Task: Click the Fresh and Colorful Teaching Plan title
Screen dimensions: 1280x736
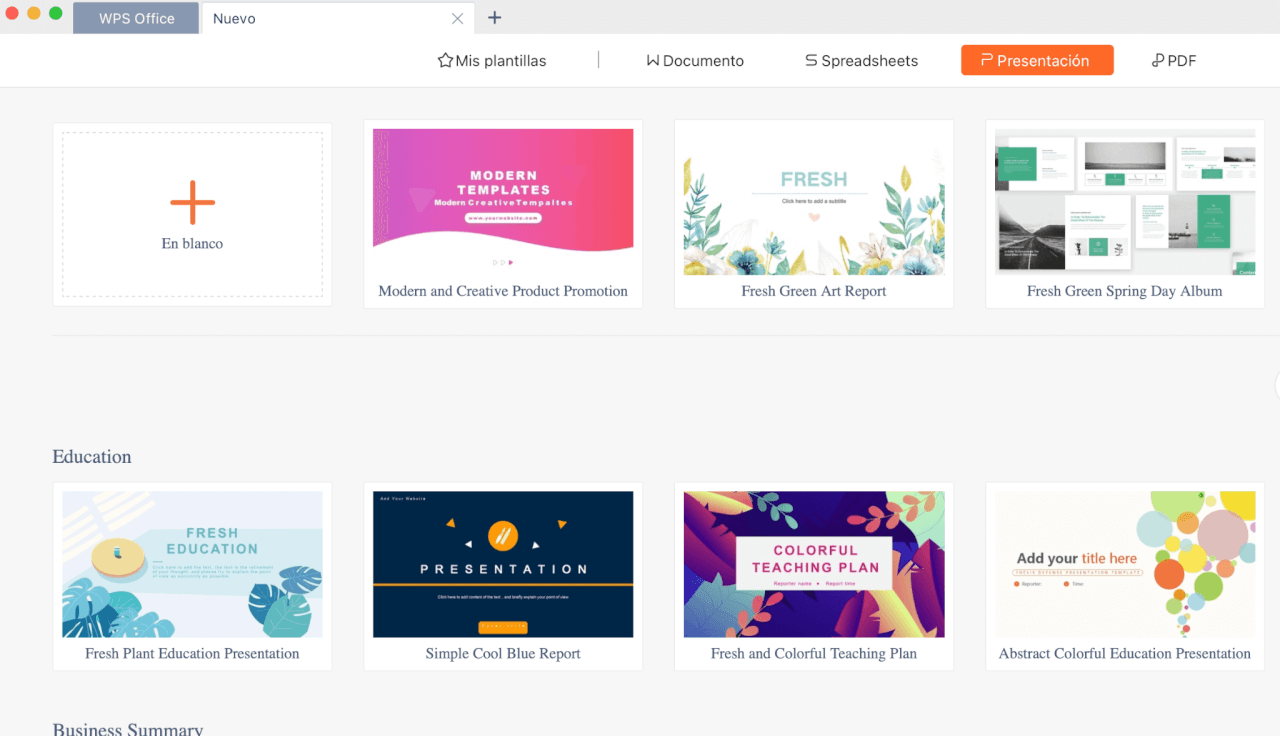Action: pyautogui.click(x=814, y=653)
